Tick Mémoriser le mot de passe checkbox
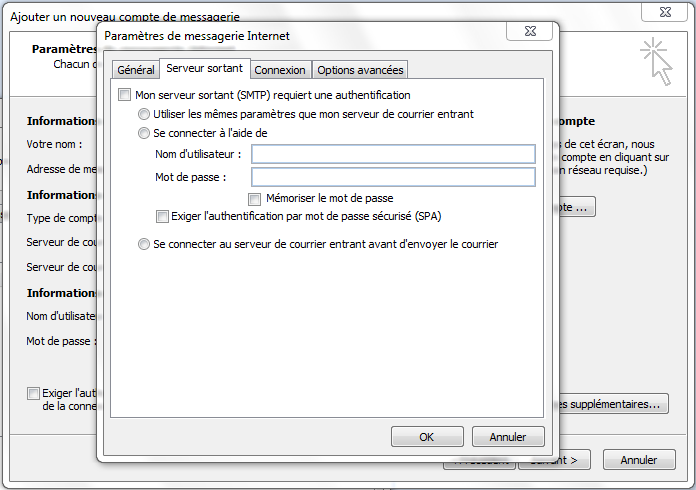Screen dimensions: 696x490 [254, 198]
